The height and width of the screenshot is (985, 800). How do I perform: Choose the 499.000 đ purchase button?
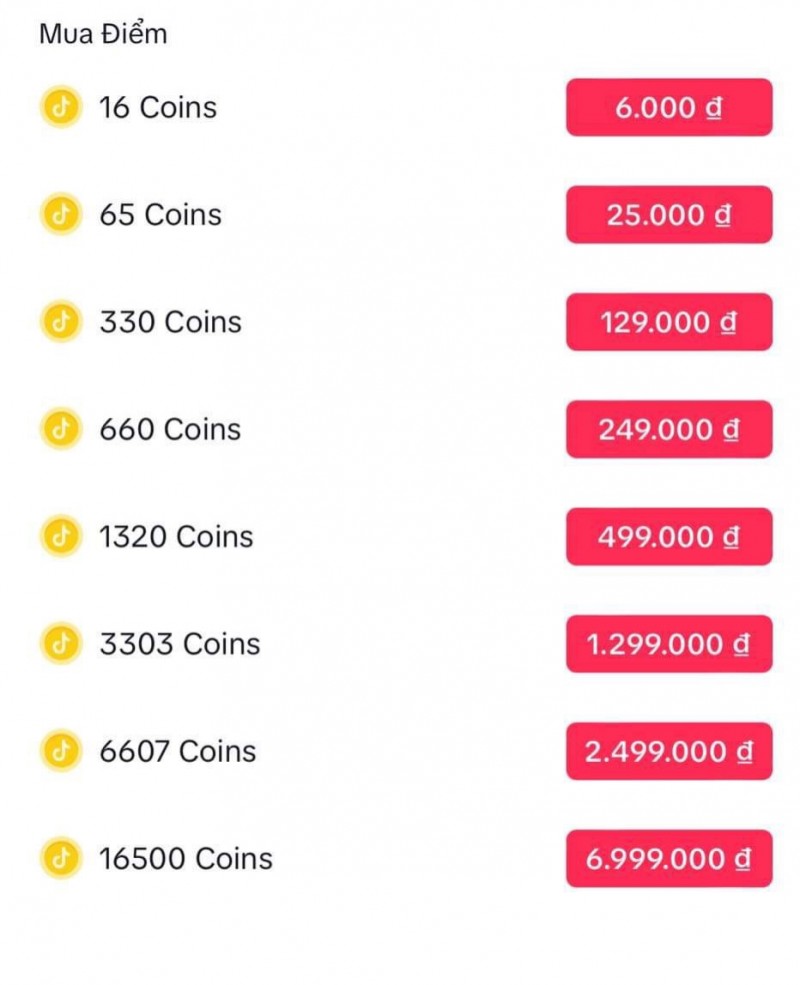point(669,536)
